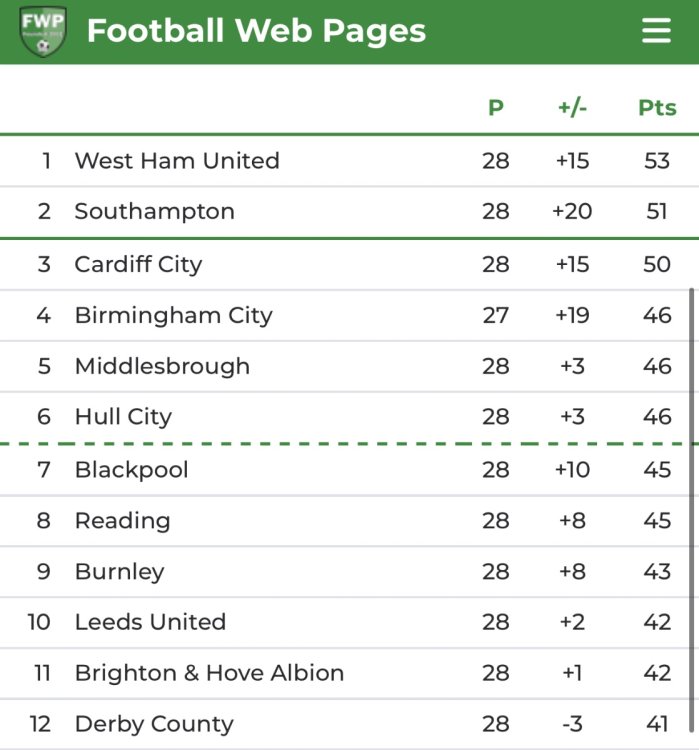Open Cardiff City team link
The image size is (699, 750).
138,264
